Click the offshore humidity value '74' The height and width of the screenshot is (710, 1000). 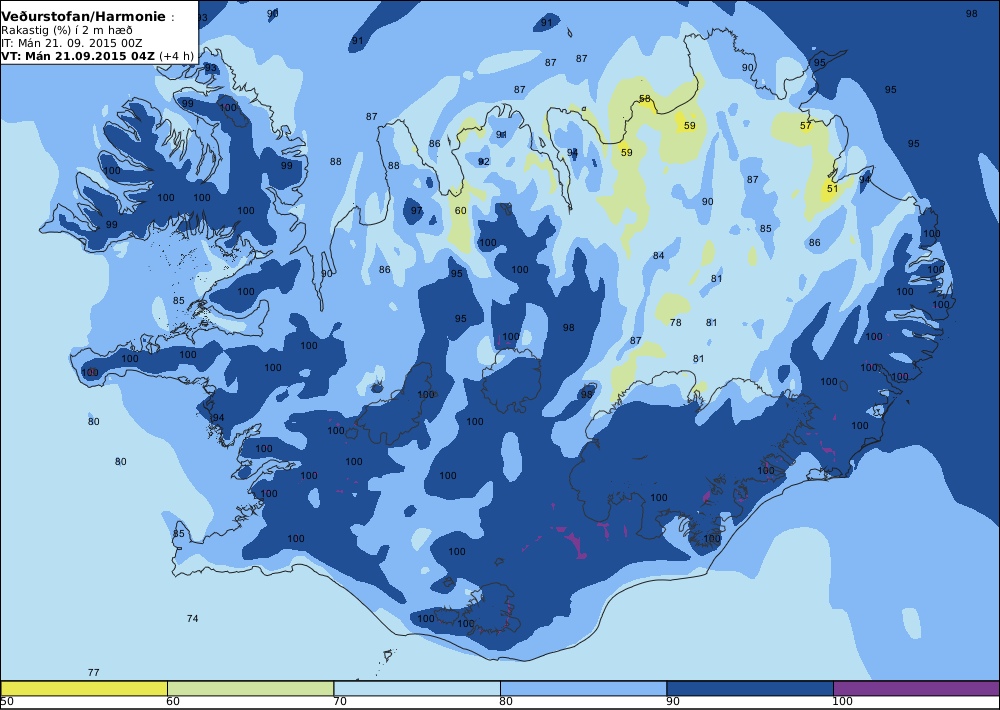coord(193,619)
